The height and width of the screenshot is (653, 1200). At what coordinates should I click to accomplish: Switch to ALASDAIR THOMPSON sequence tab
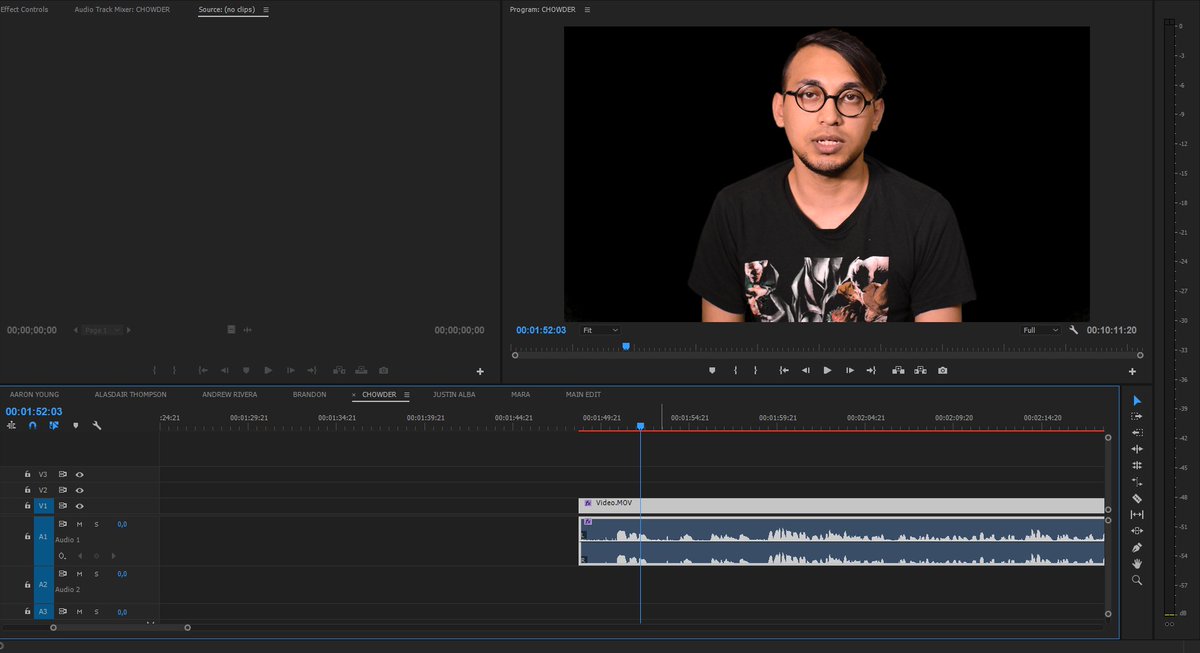132,394
